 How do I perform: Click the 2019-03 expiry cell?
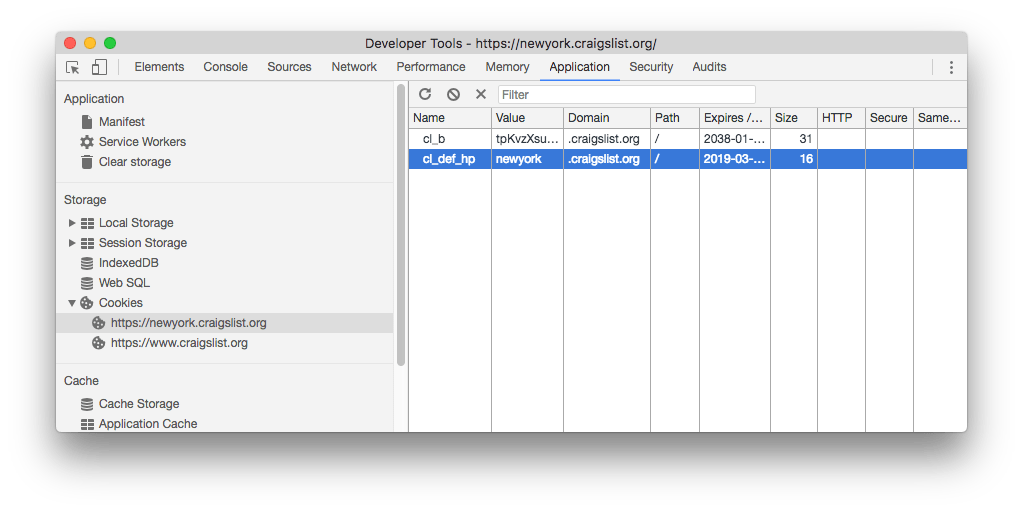[735, 159]
